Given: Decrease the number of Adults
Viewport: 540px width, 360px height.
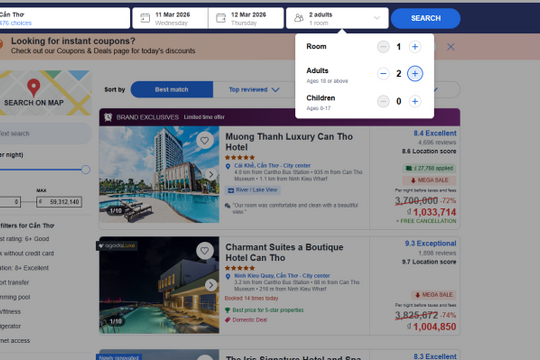Looking at the screenshot, I should coord(383,73).
